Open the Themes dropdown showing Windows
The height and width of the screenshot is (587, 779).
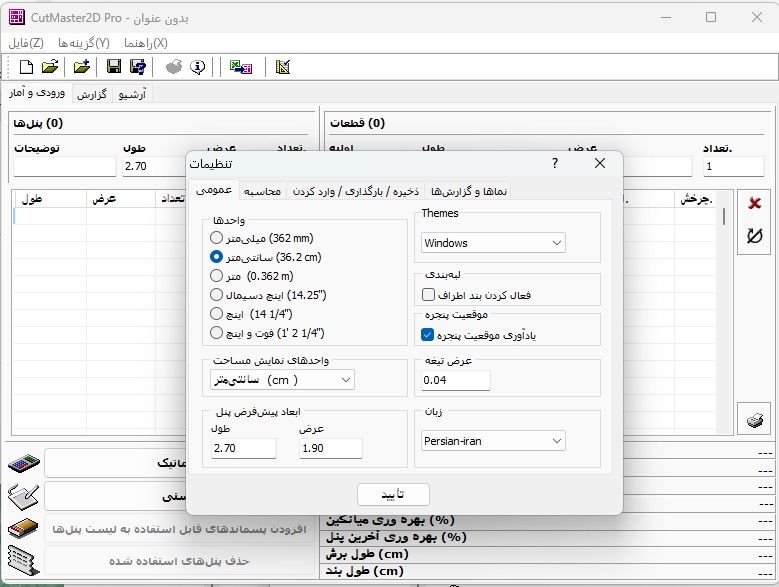pos(493,243)
